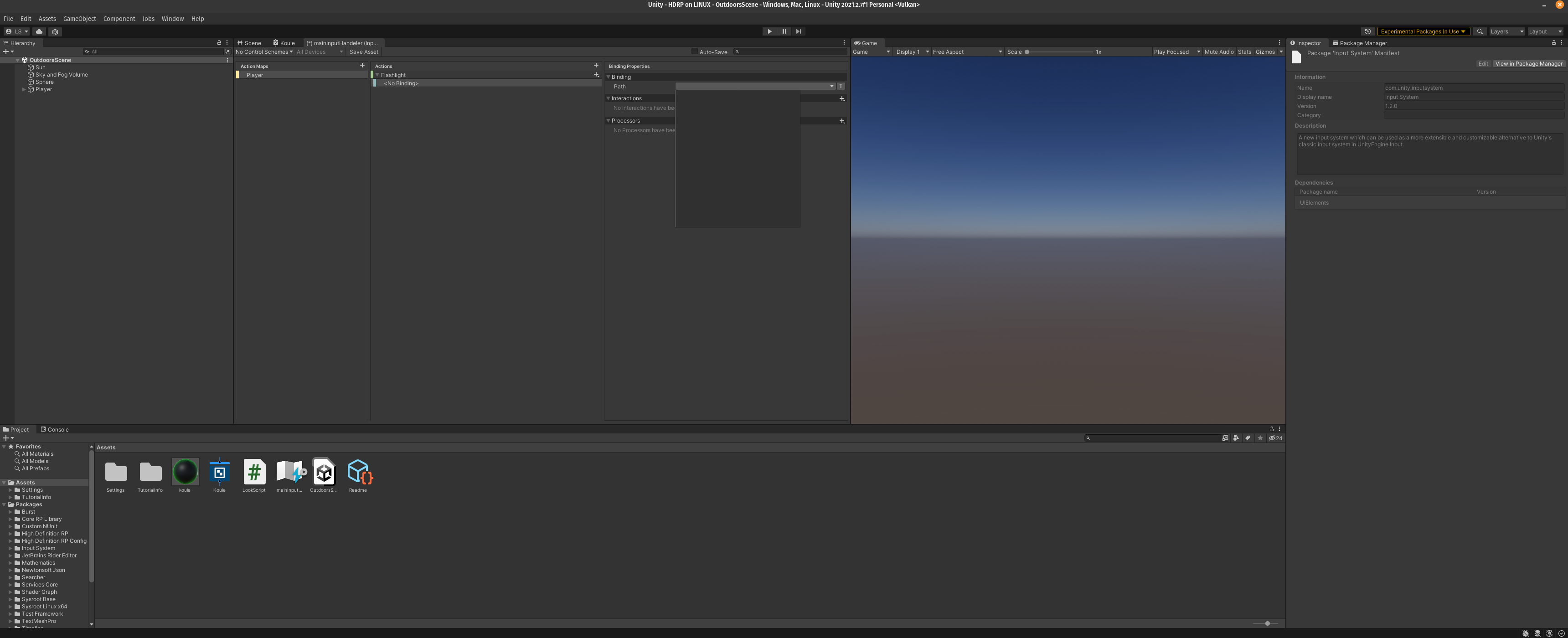Add a new Action via Actions plus
Image resolution: width=1568 pixels, height=638 pixels.
596,66
